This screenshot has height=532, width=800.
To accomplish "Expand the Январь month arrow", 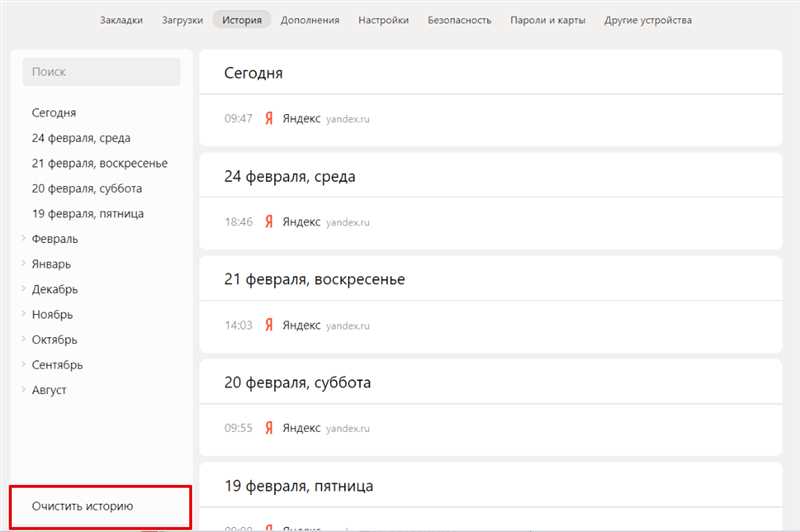I will 23,263.
